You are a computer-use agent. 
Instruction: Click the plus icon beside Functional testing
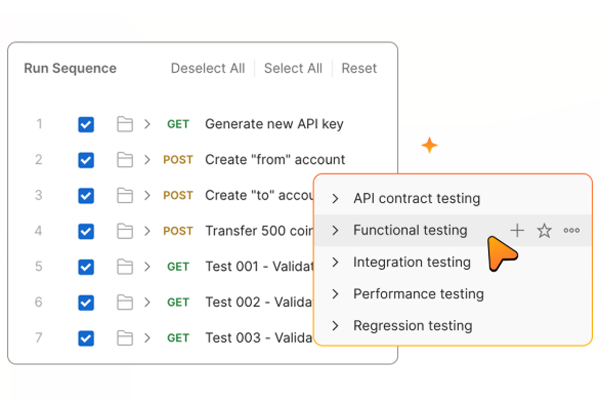click(x=517, y=231)
